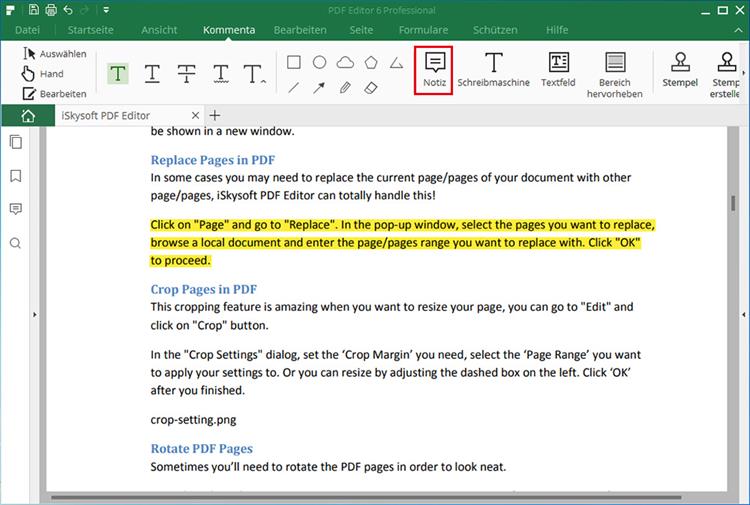Click the text "crop-setting.png"
The image size is (750, 505).
tap(193, 420)
